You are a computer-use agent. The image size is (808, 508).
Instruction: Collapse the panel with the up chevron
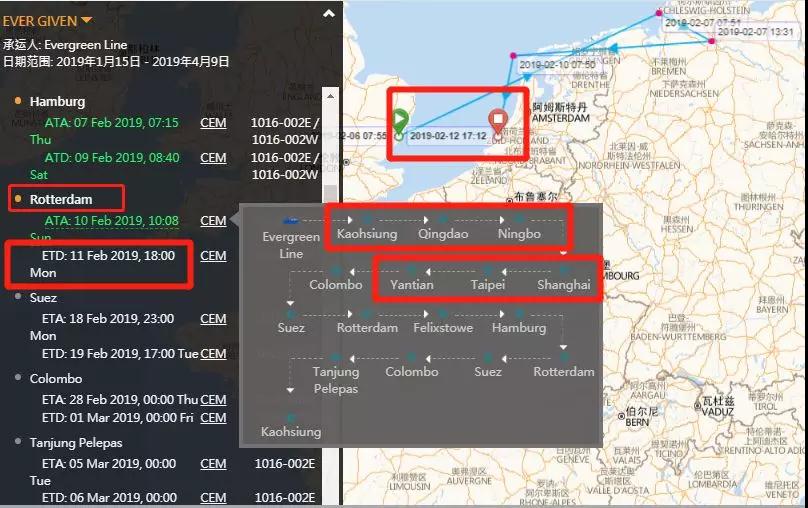tap(329, 14)
